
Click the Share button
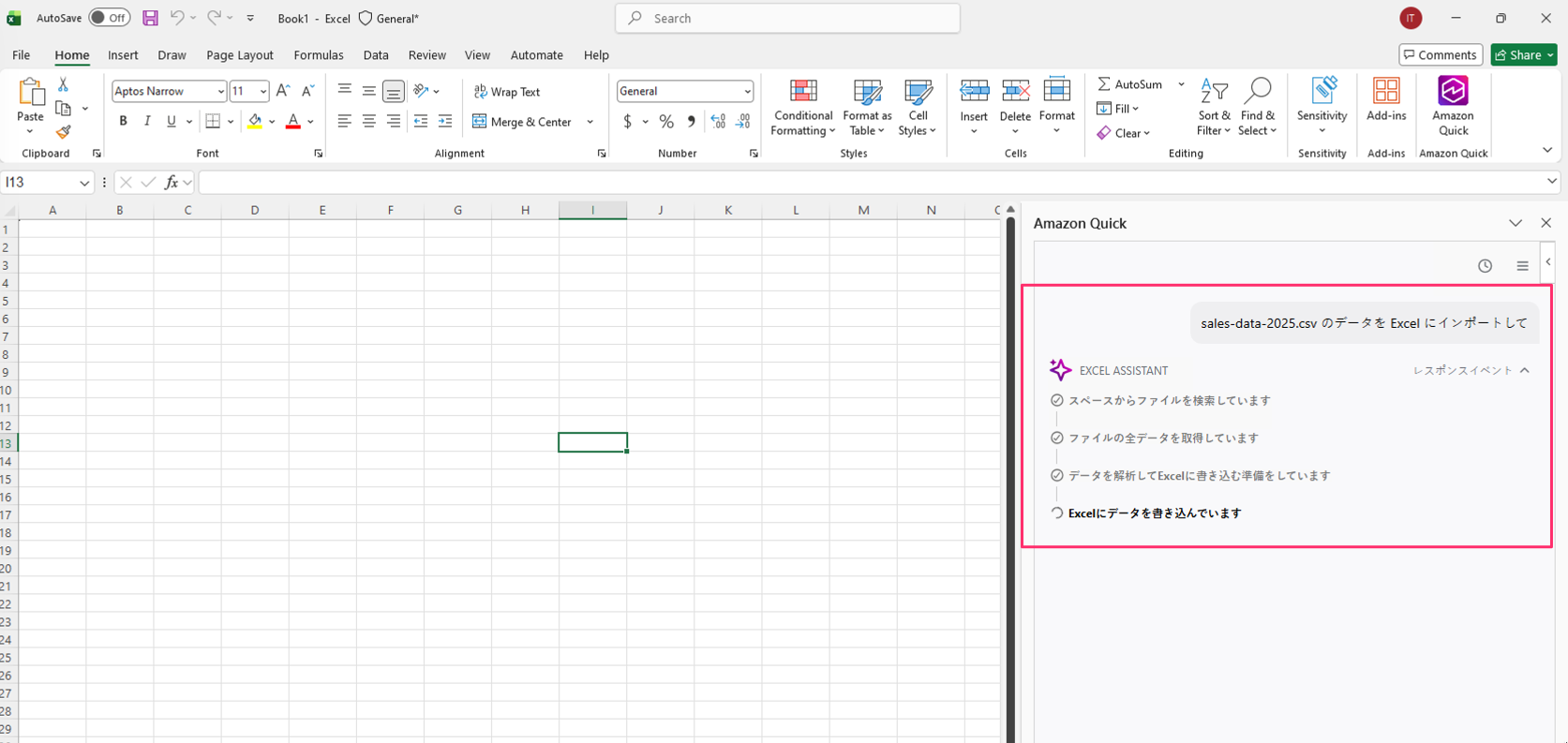[x=1524, y=55]
